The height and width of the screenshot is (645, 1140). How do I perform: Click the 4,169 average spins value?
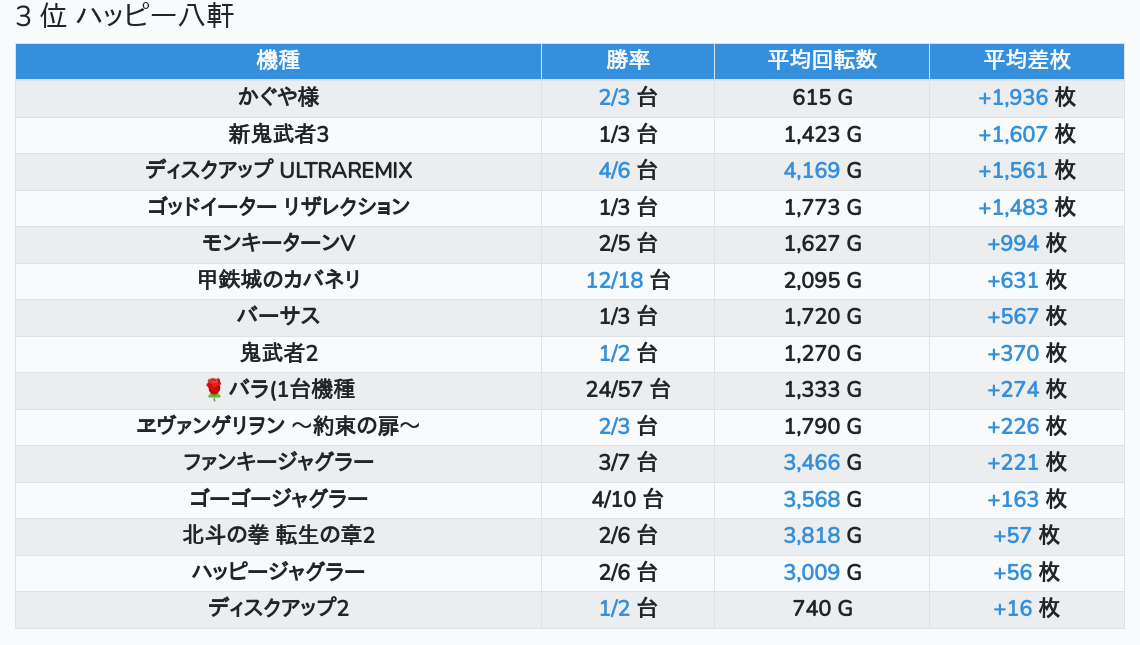click(811, 170)
